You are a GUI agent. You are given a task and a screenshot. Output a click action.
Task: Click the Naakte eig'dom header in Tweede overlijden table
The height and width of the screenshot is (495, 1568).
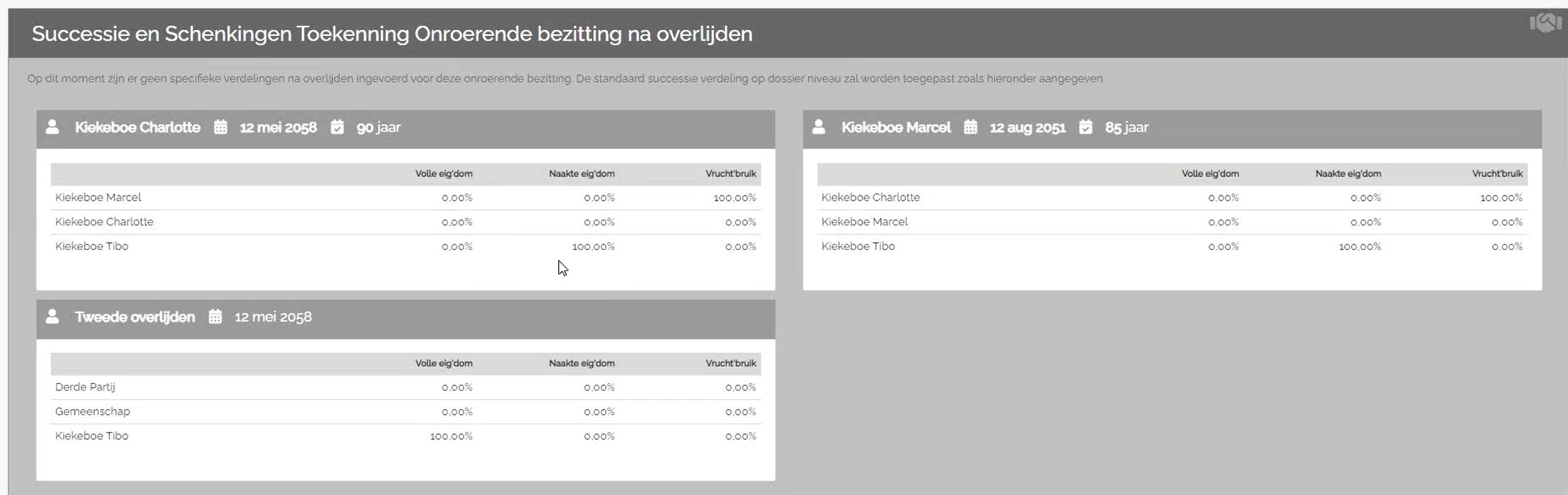click(x=582, y=364)
